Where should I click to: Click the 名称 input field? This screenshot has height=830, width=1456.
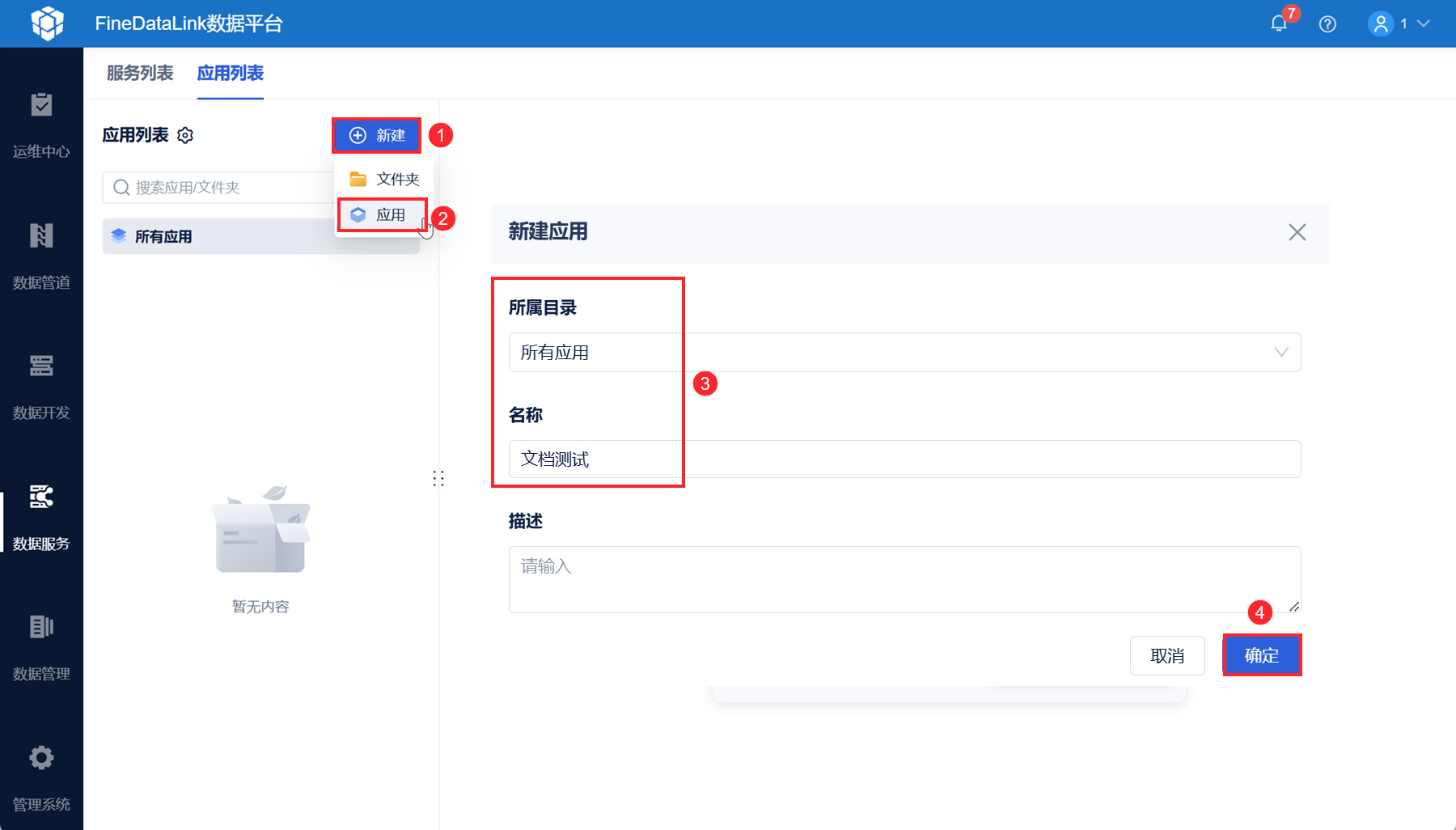904,459
